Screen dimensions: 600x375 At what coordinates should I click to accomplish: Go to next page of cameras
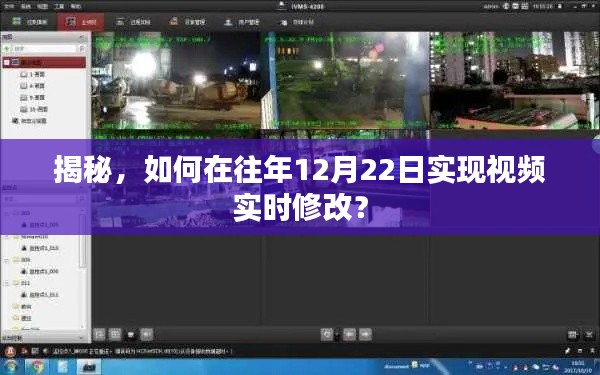[x=365, y=334]
